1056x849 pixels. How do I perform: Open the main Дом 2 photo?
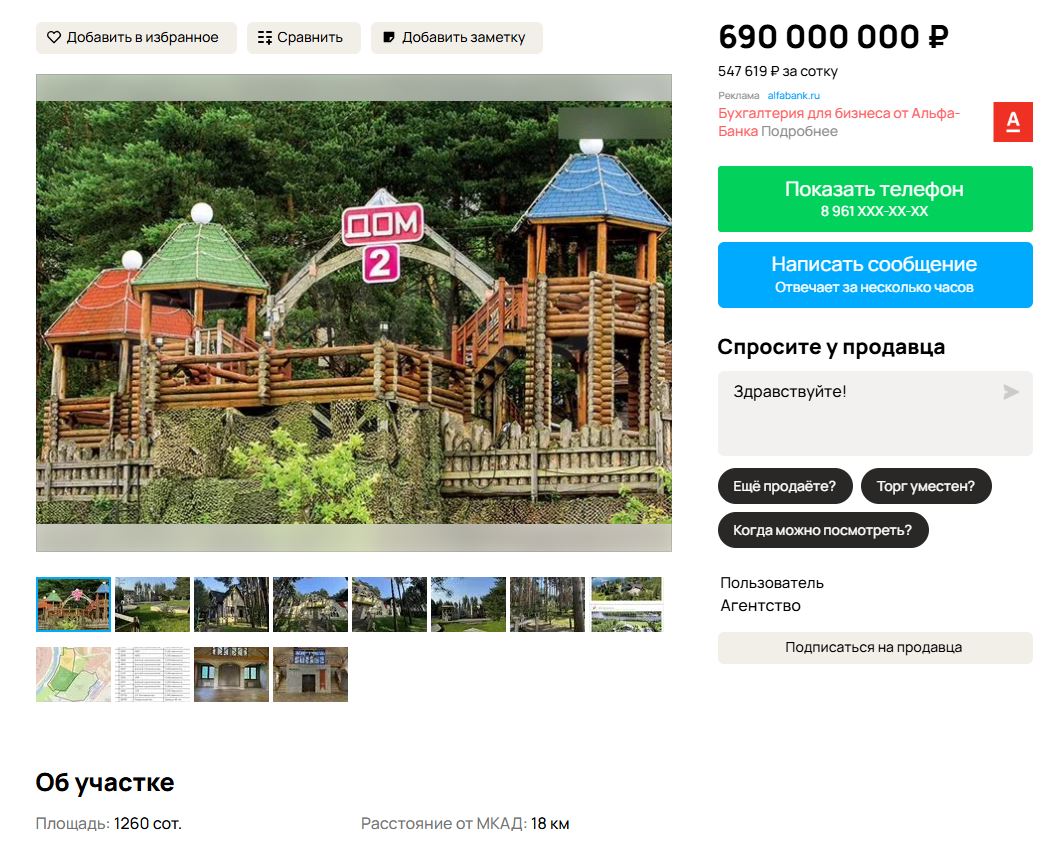point(354,313)
